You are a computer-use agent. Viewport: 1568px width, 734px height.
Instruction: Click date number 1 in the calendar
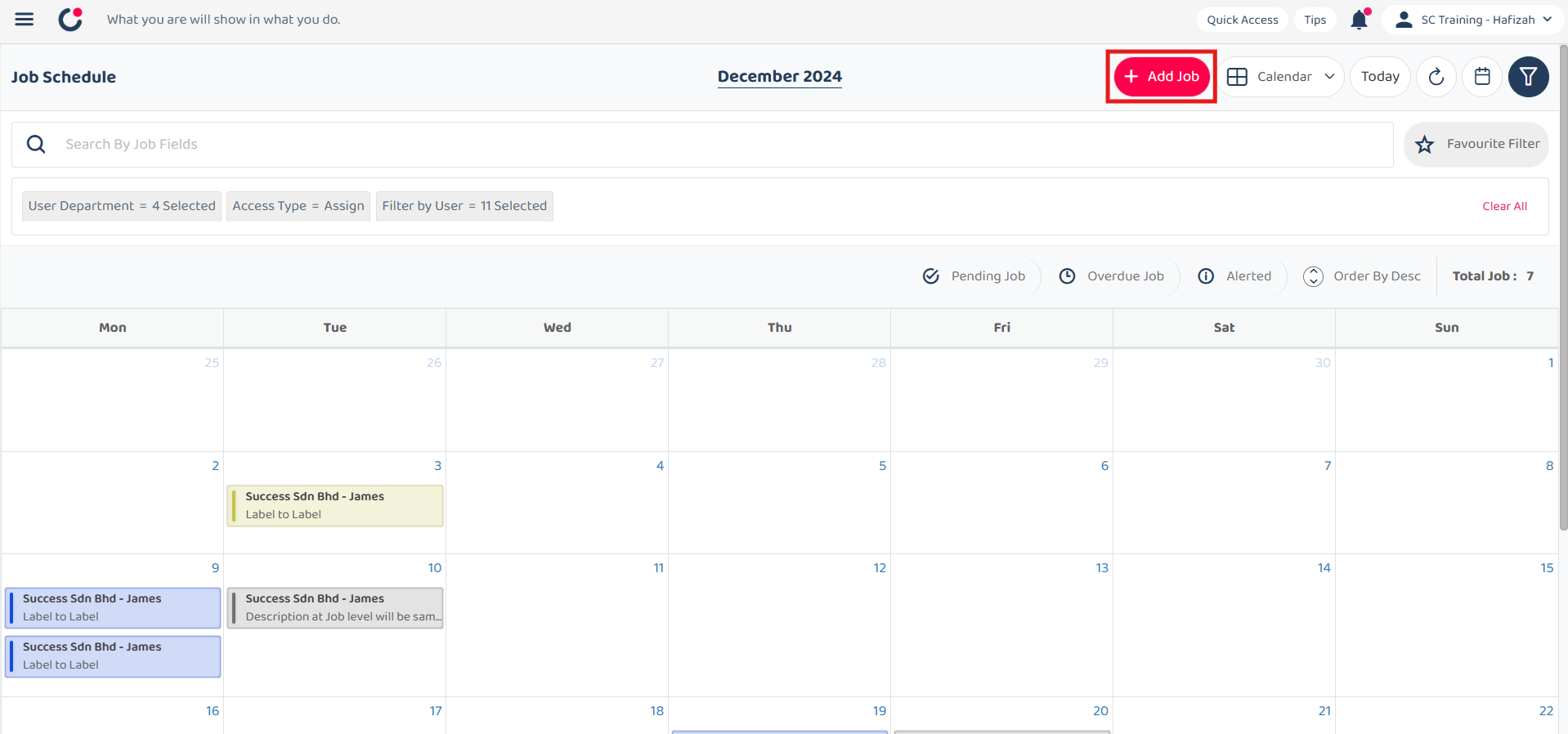tap(1551, 363)
